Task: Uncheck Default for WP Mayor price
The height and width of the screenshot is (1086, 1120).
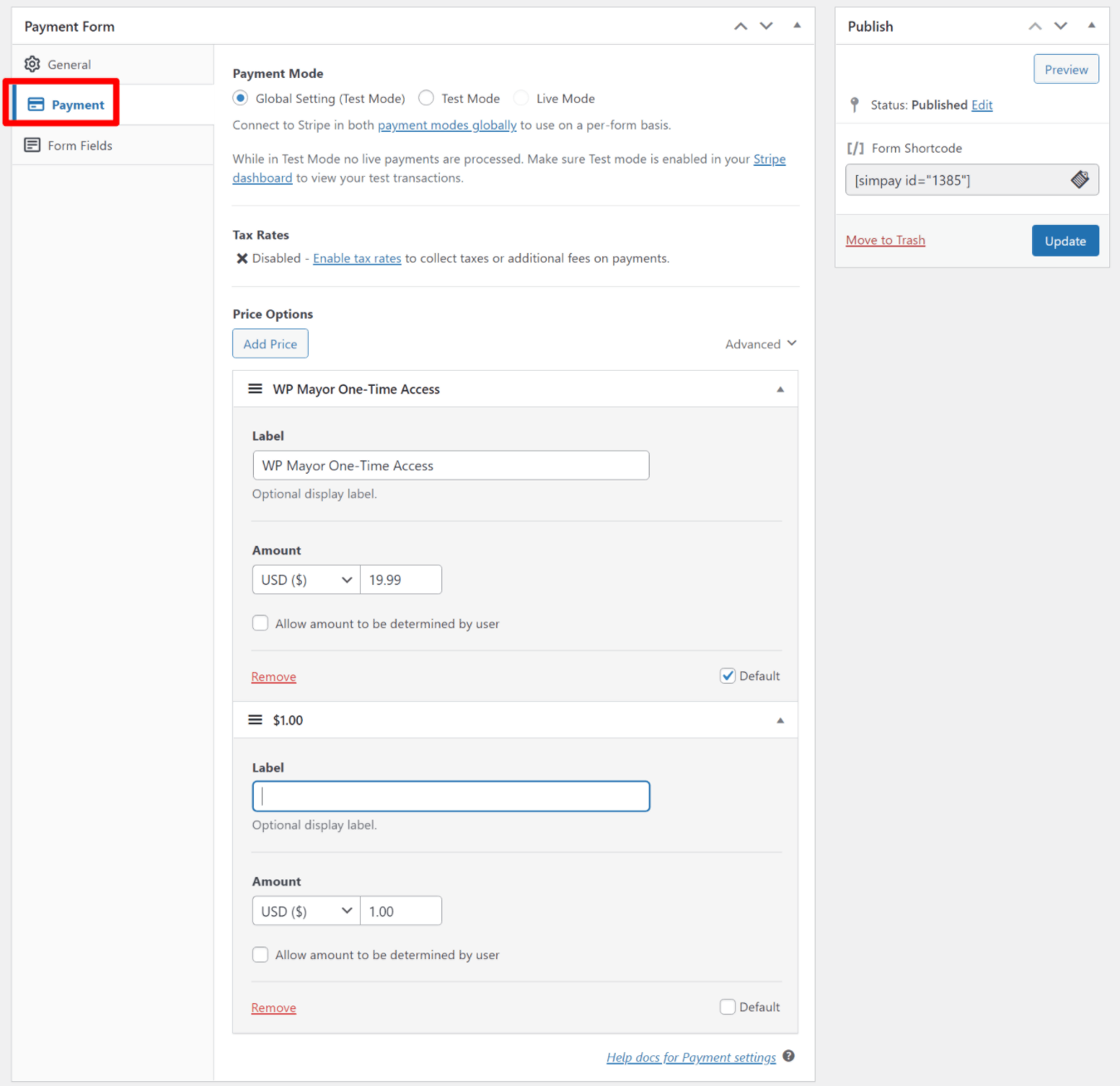Action: pyautogui.click(x=728, y=675)
